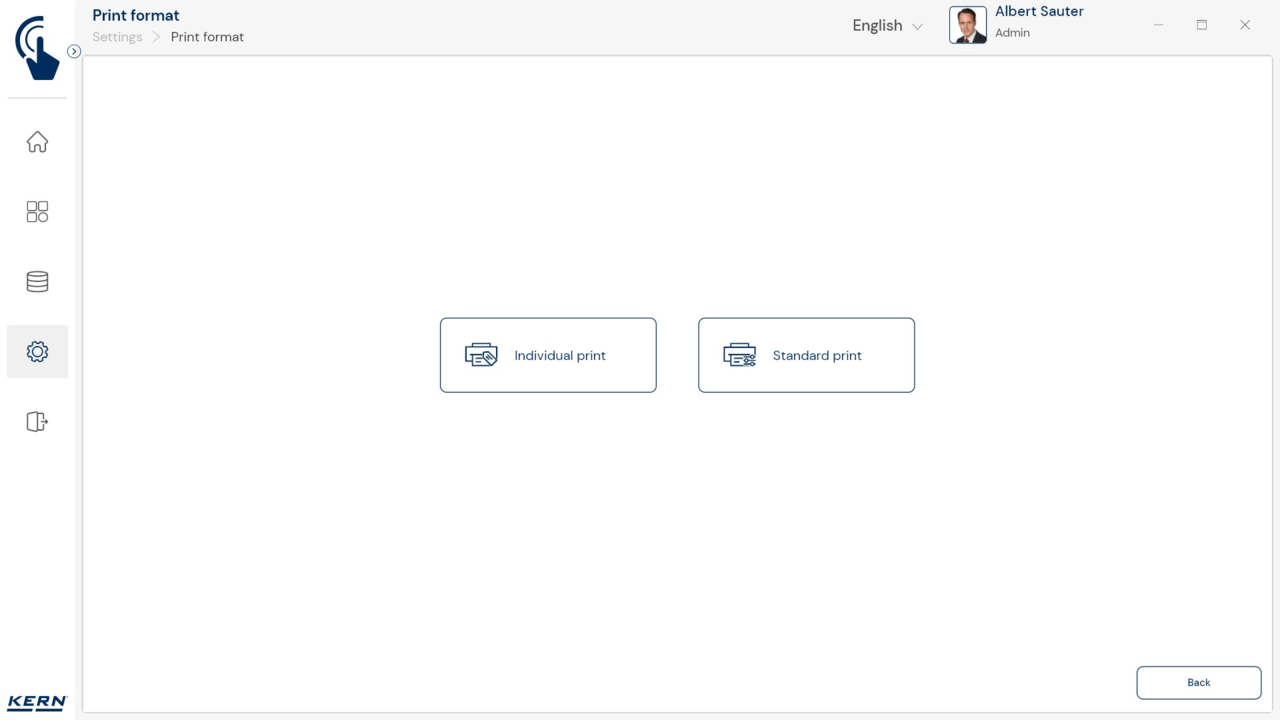This screenshot has width=1280, height=720.
Task: Go to the Home screen icon
Action: click(37, 142)
